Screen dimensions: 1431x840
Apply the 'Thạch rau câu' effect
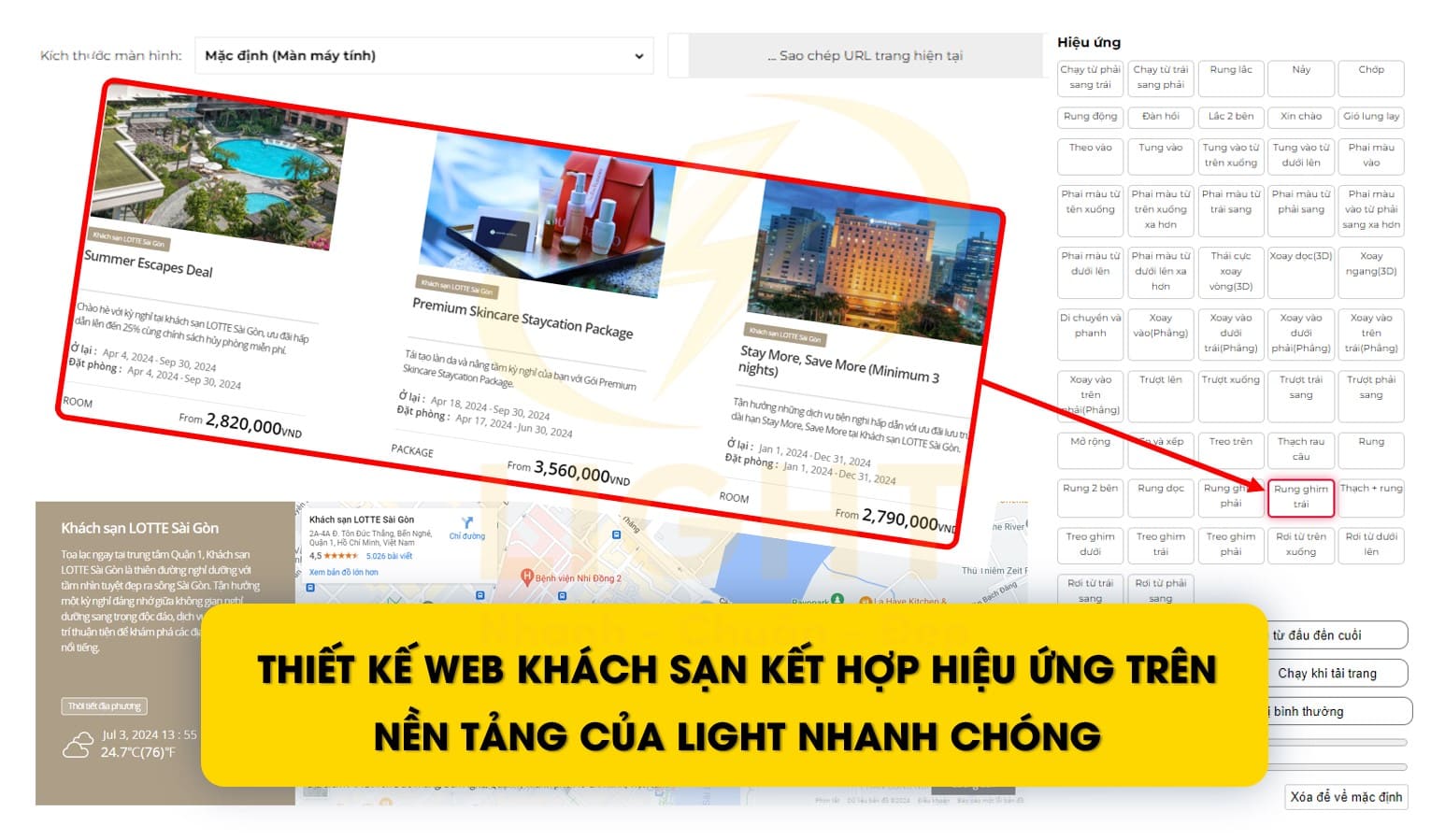pyautogui.click(x=1300, y=450)
